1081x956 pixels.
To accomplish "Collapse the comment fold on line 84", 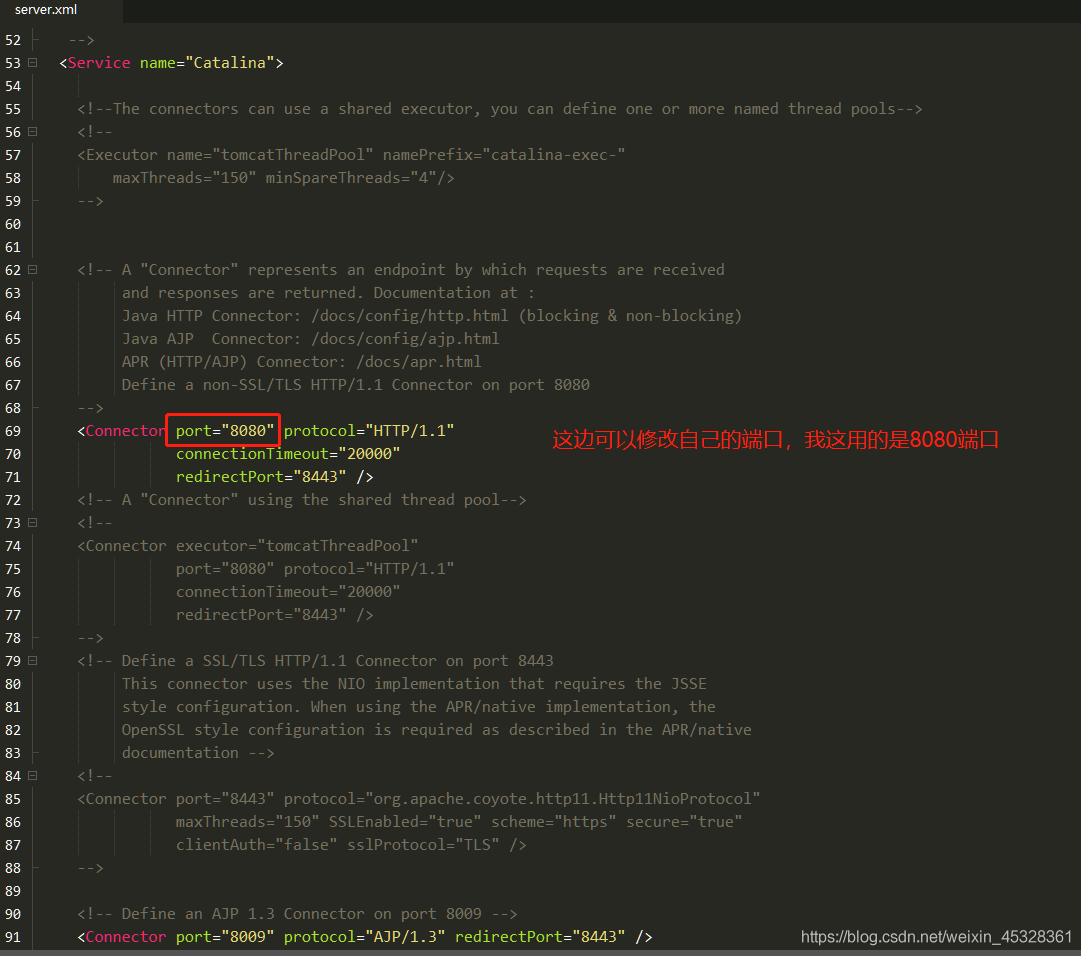I will coord(32,775).
